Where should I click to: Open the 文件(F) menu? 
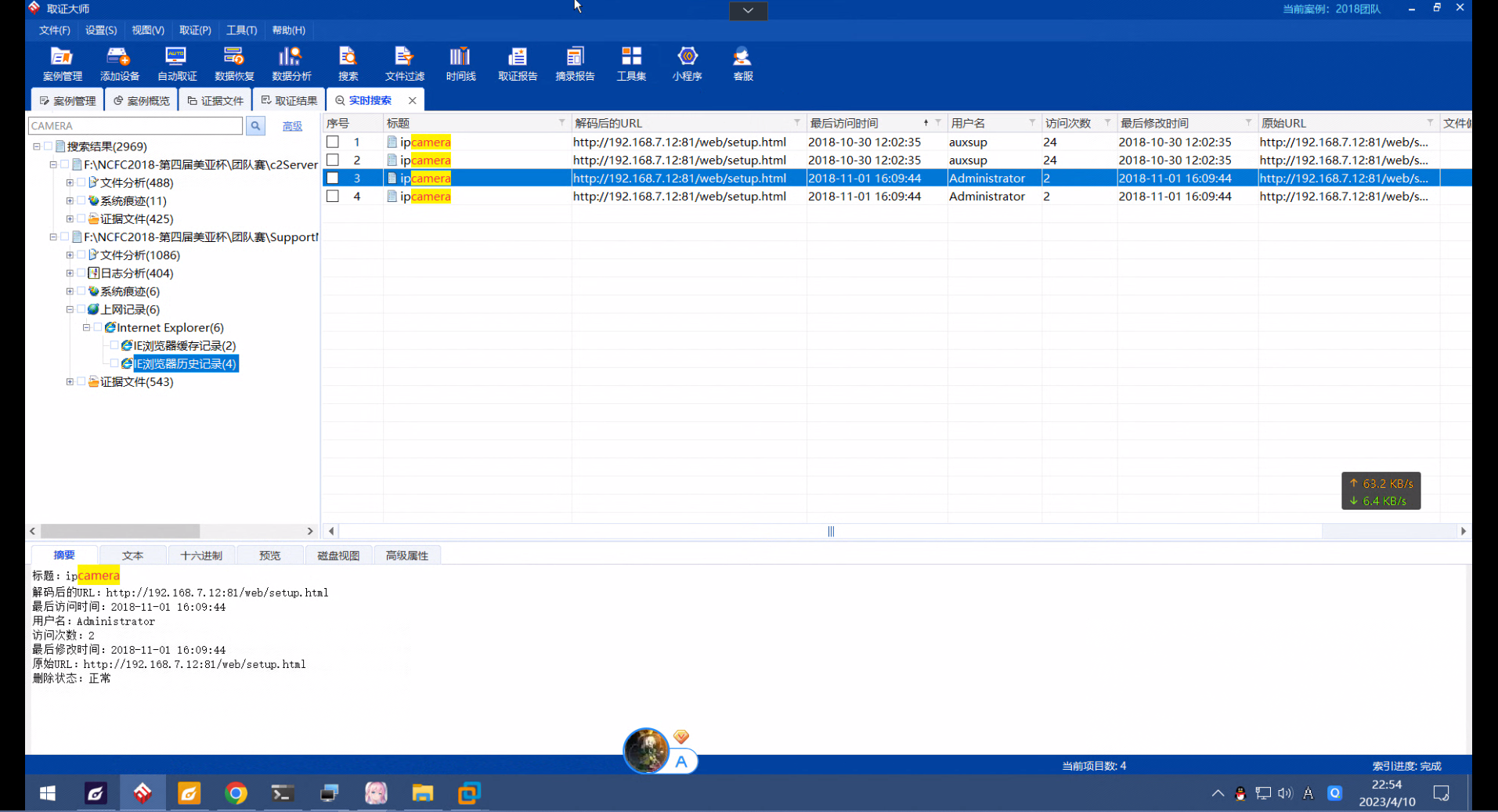pyautogui.click(x=54, y=30)
